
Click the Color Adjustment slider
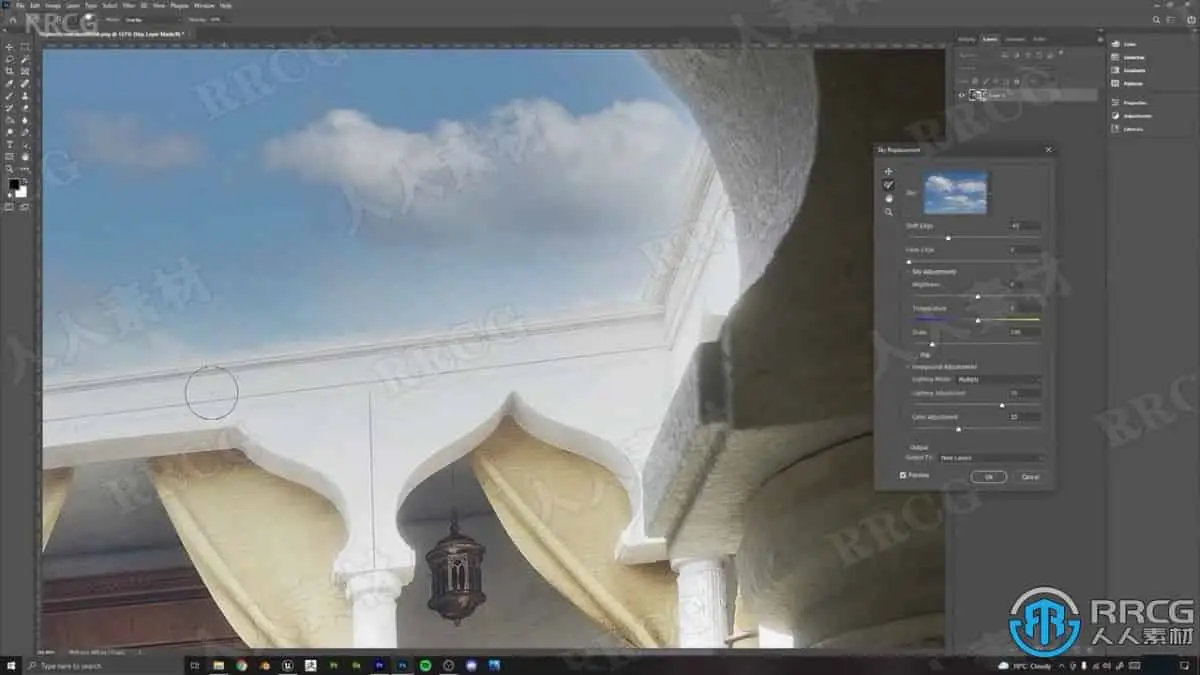pos(976,429)
